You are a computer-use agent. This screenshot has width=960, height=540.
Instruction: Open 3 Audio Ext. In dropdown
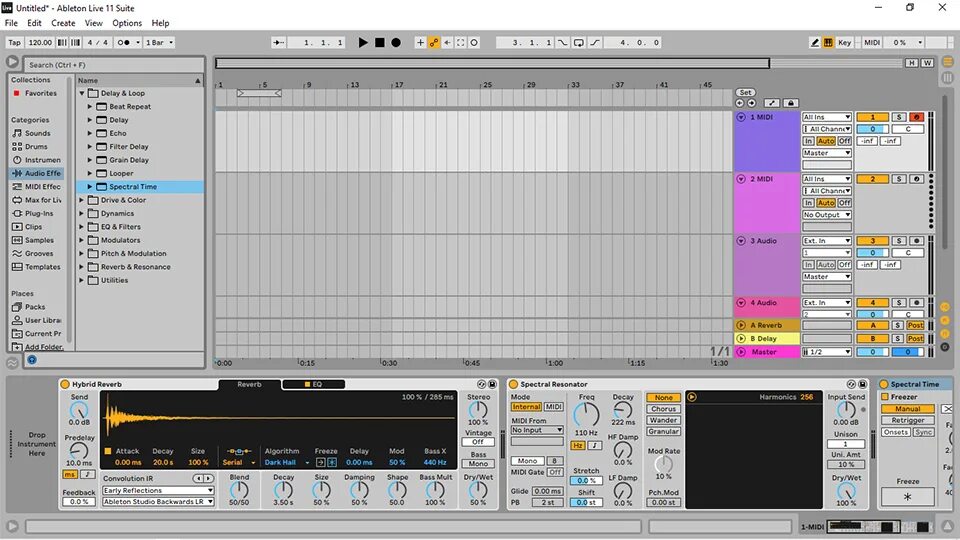tap(827, 241)
